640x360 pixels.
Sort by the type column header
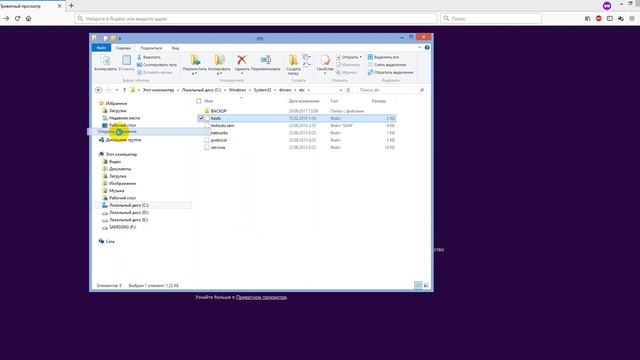tap(334, 101)
